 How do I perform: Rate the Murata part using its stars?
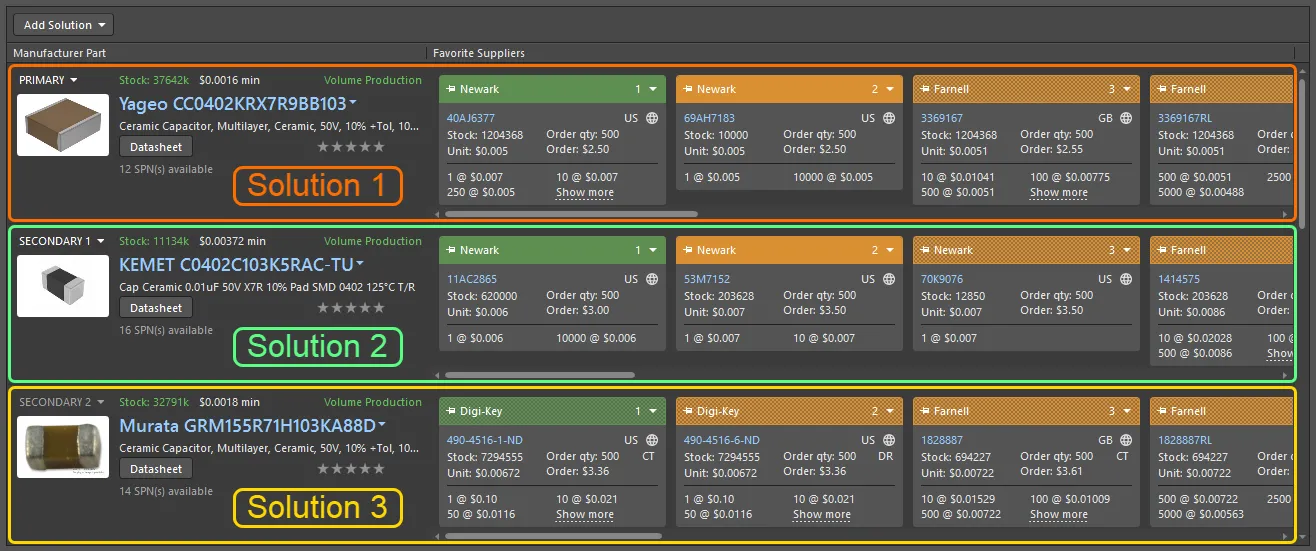tap(351, 469)
